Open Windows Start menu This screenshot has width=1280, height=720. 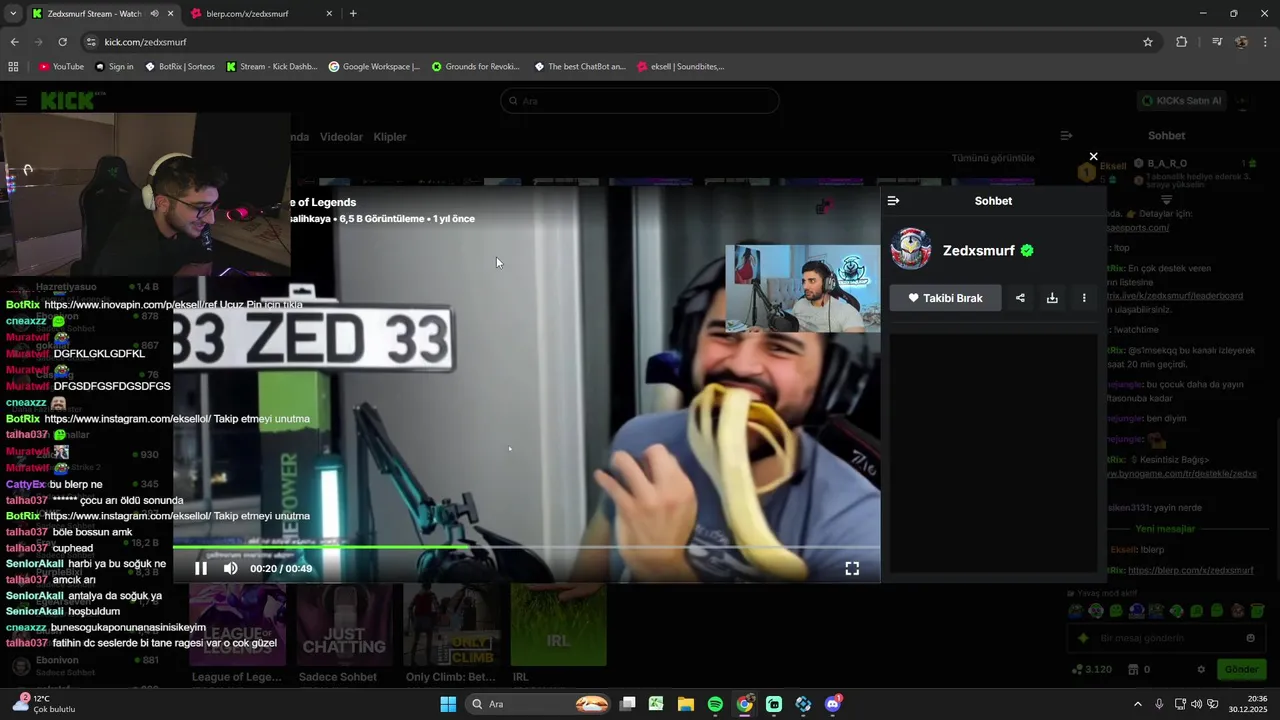[448, 704]
